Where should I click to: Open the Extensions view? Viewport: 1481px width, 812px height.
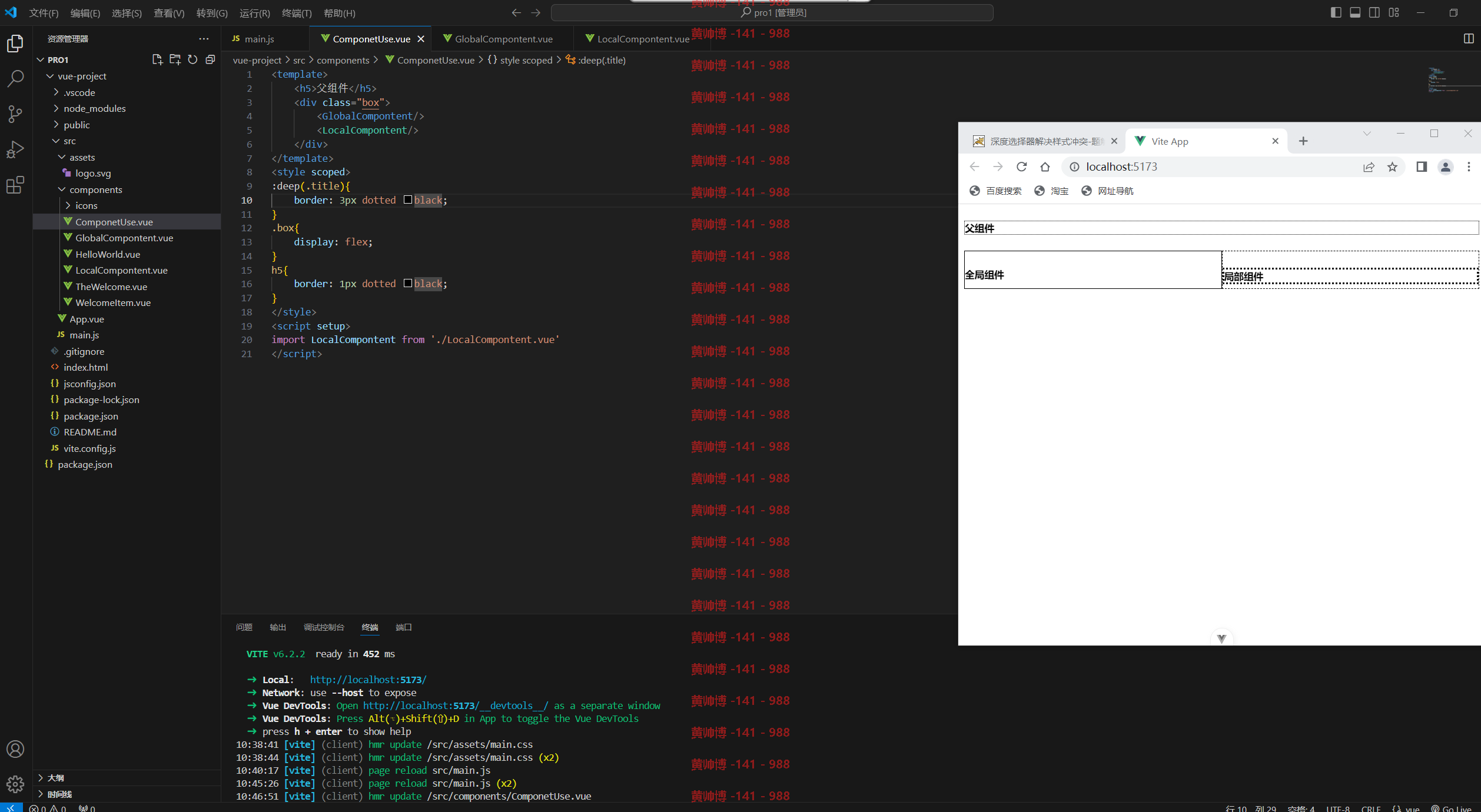15,185
